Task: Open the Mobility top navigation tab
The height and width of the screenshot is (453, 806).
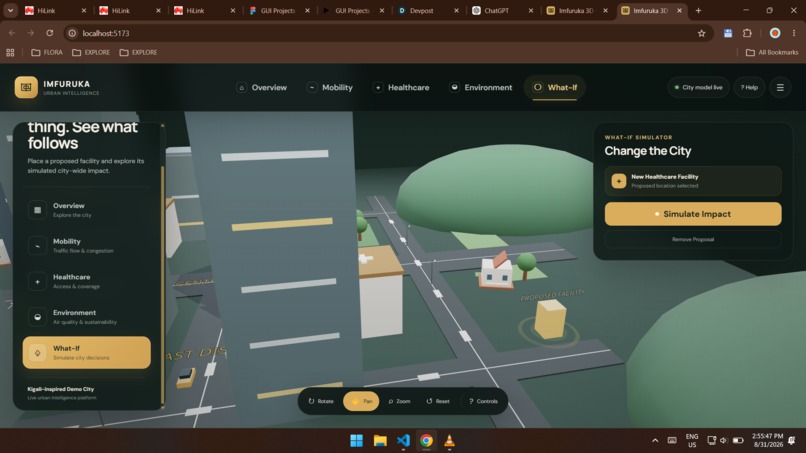Action: pos(330,87)
